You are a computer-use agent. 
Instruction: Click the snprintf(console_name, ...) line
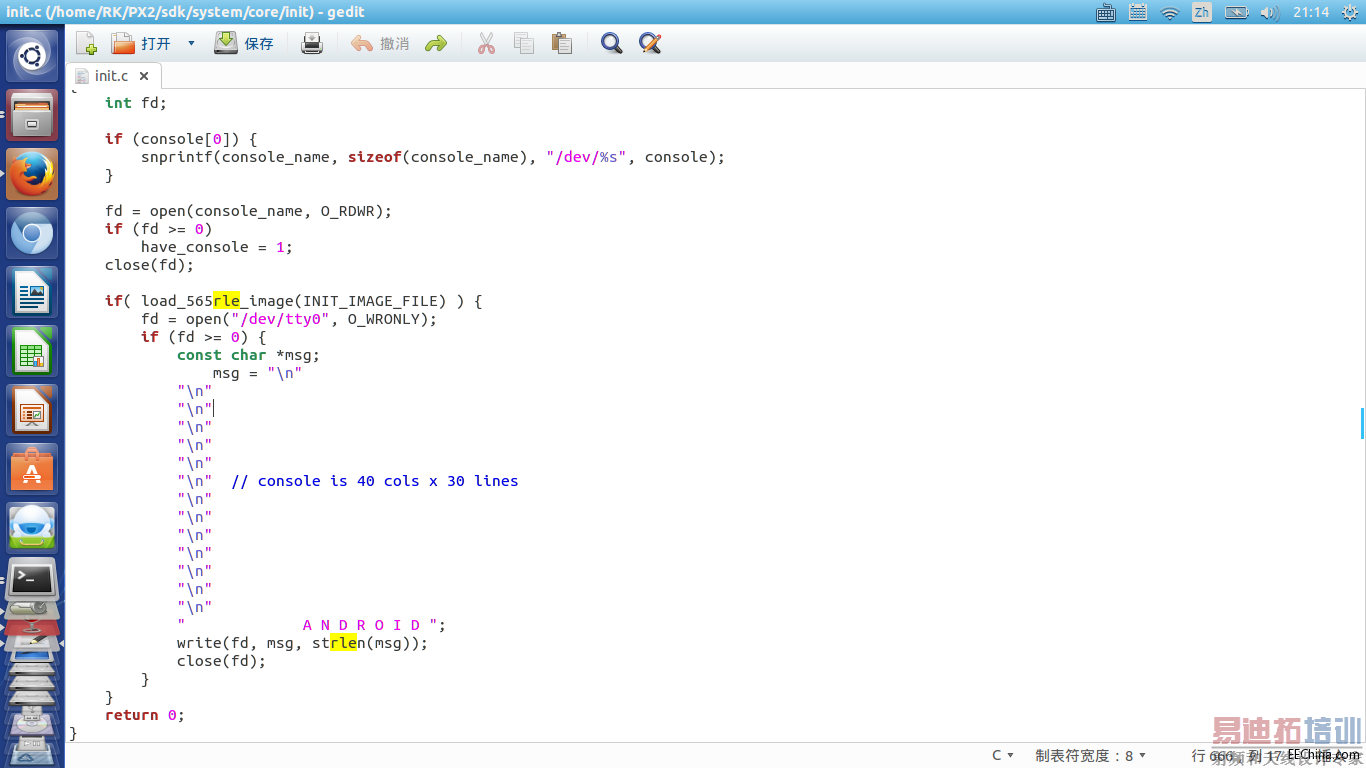433,157
